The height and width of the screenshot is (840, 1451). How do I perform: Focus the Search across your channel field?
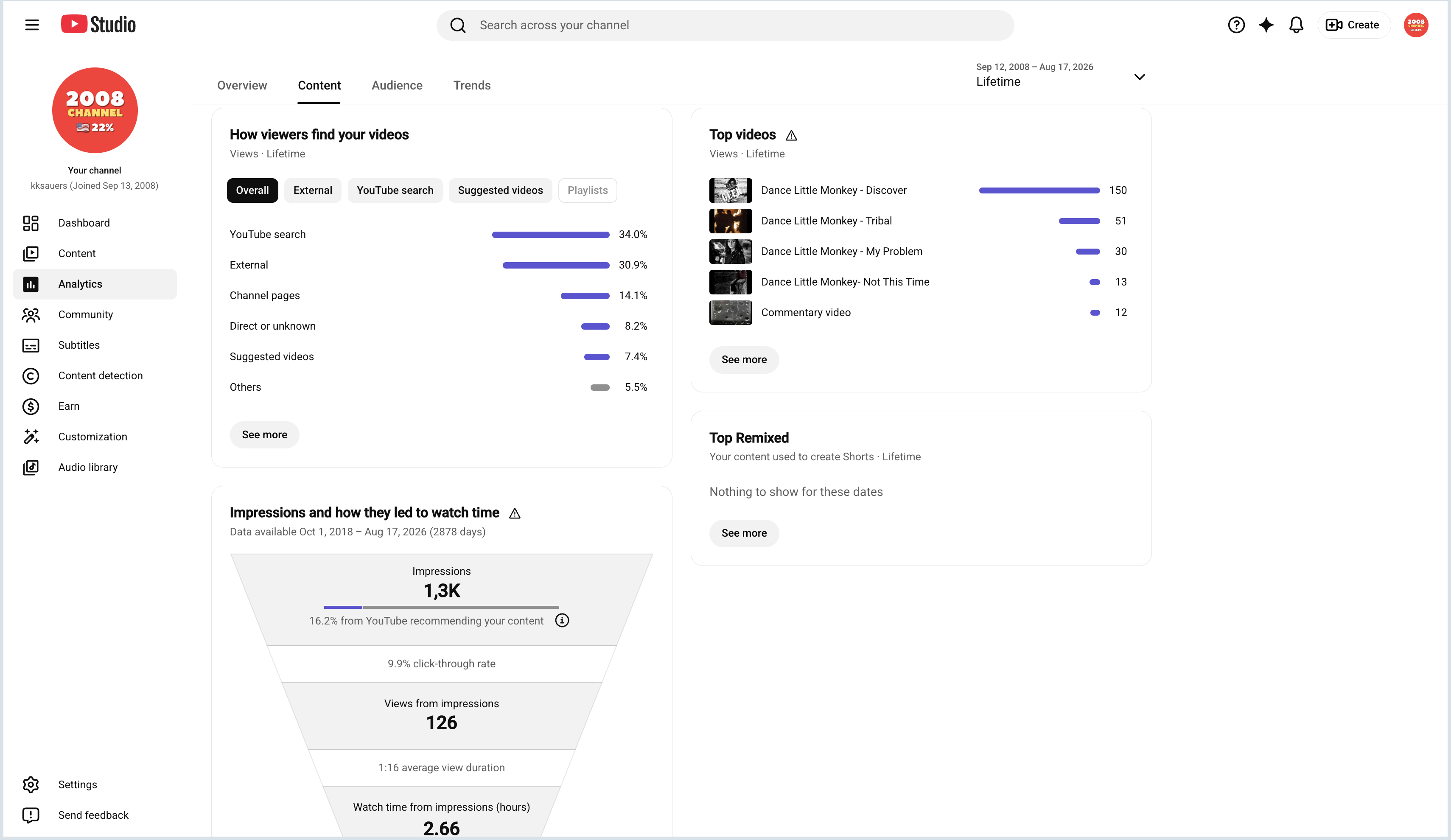725,25
